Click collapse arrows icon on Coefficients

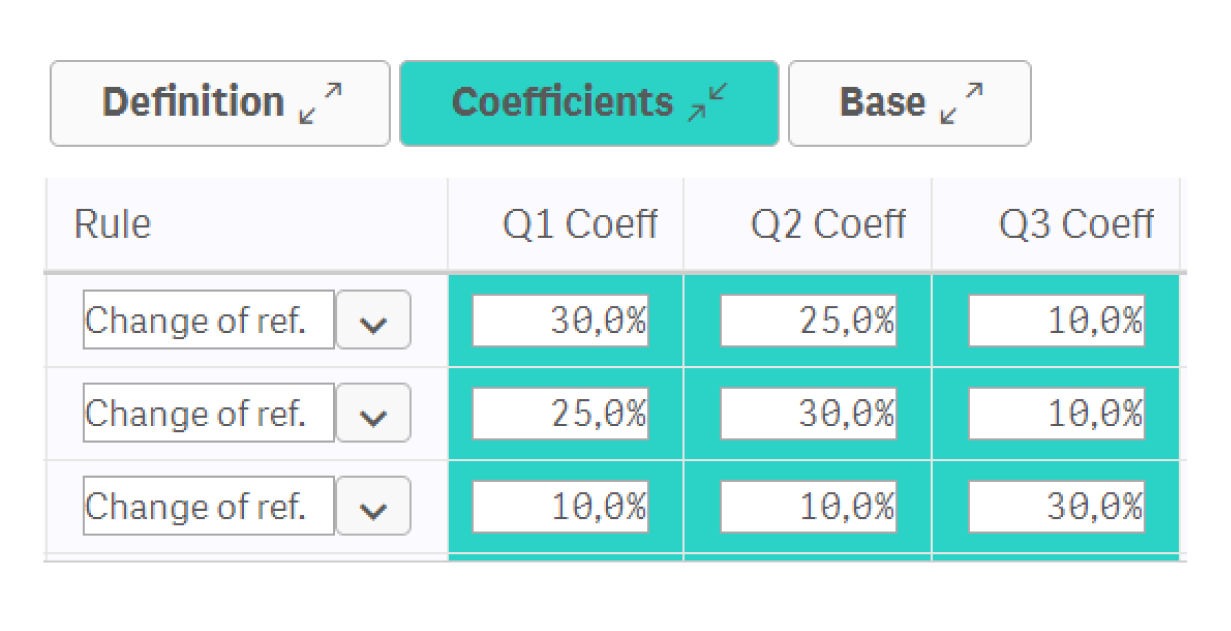click(x=708, y=104)
